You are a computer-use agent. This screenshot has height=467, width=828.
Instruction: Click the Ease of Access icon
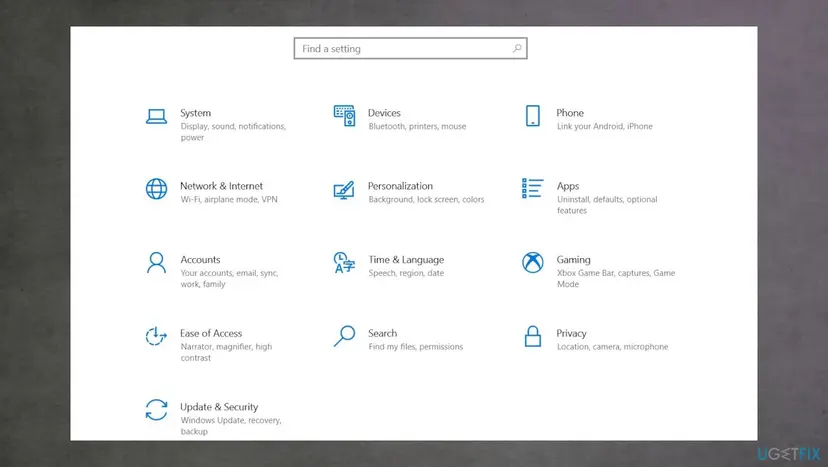(156, 336)
